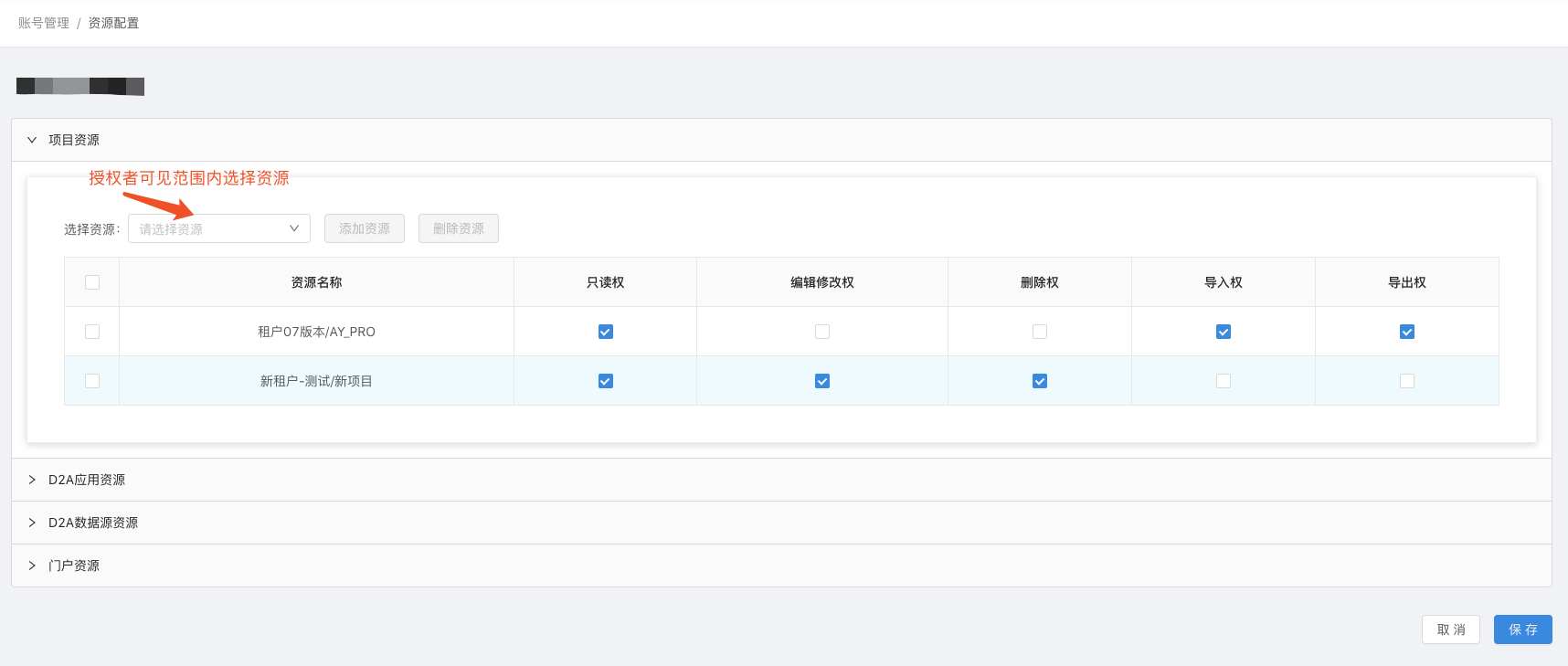Click the 取消 button
Image resolution: width=1568 pixels, height=666 pixels.
point(1450,629)
